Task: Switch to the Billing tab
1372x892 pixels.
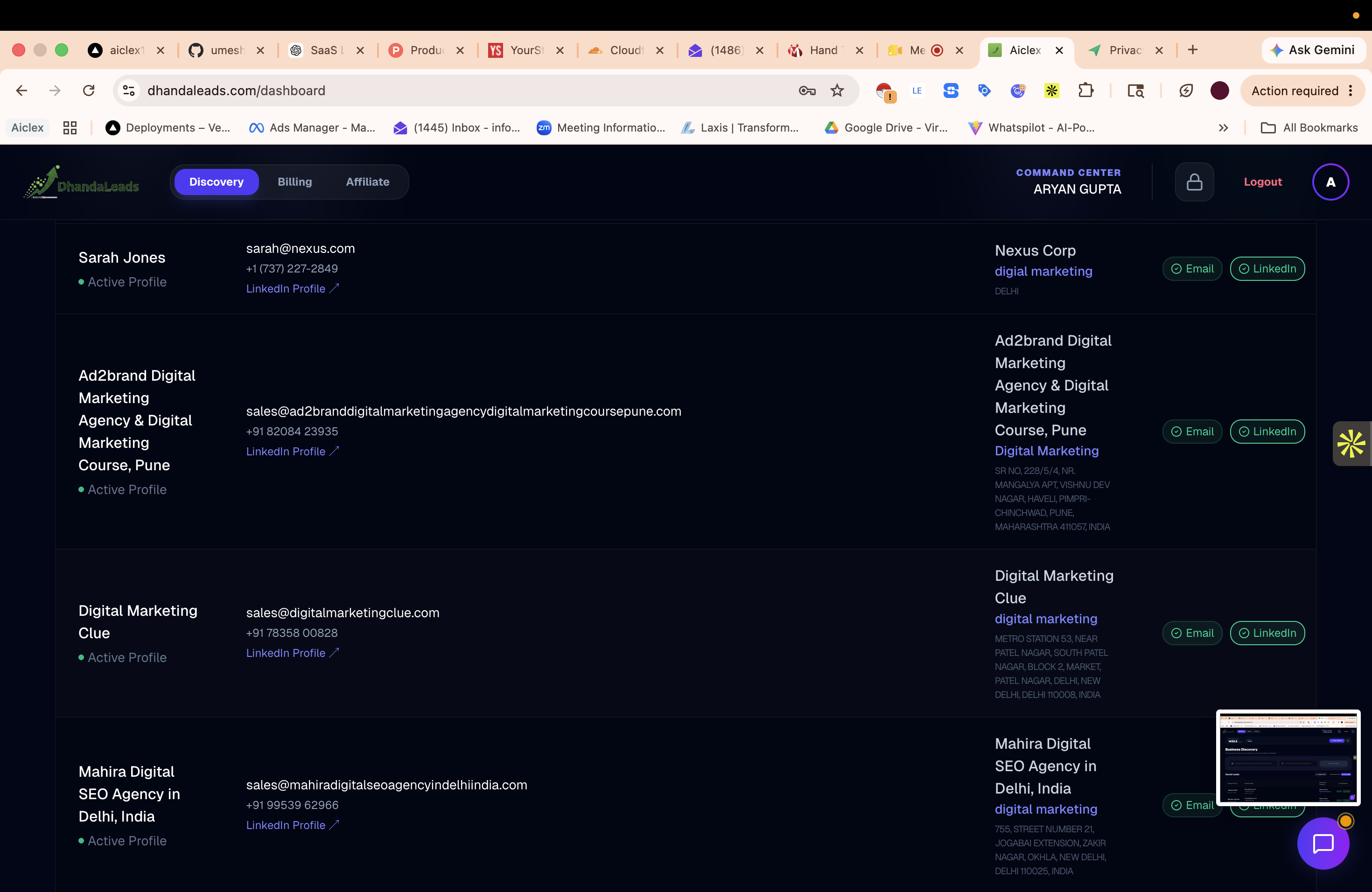Action: [x=294, y=182]
